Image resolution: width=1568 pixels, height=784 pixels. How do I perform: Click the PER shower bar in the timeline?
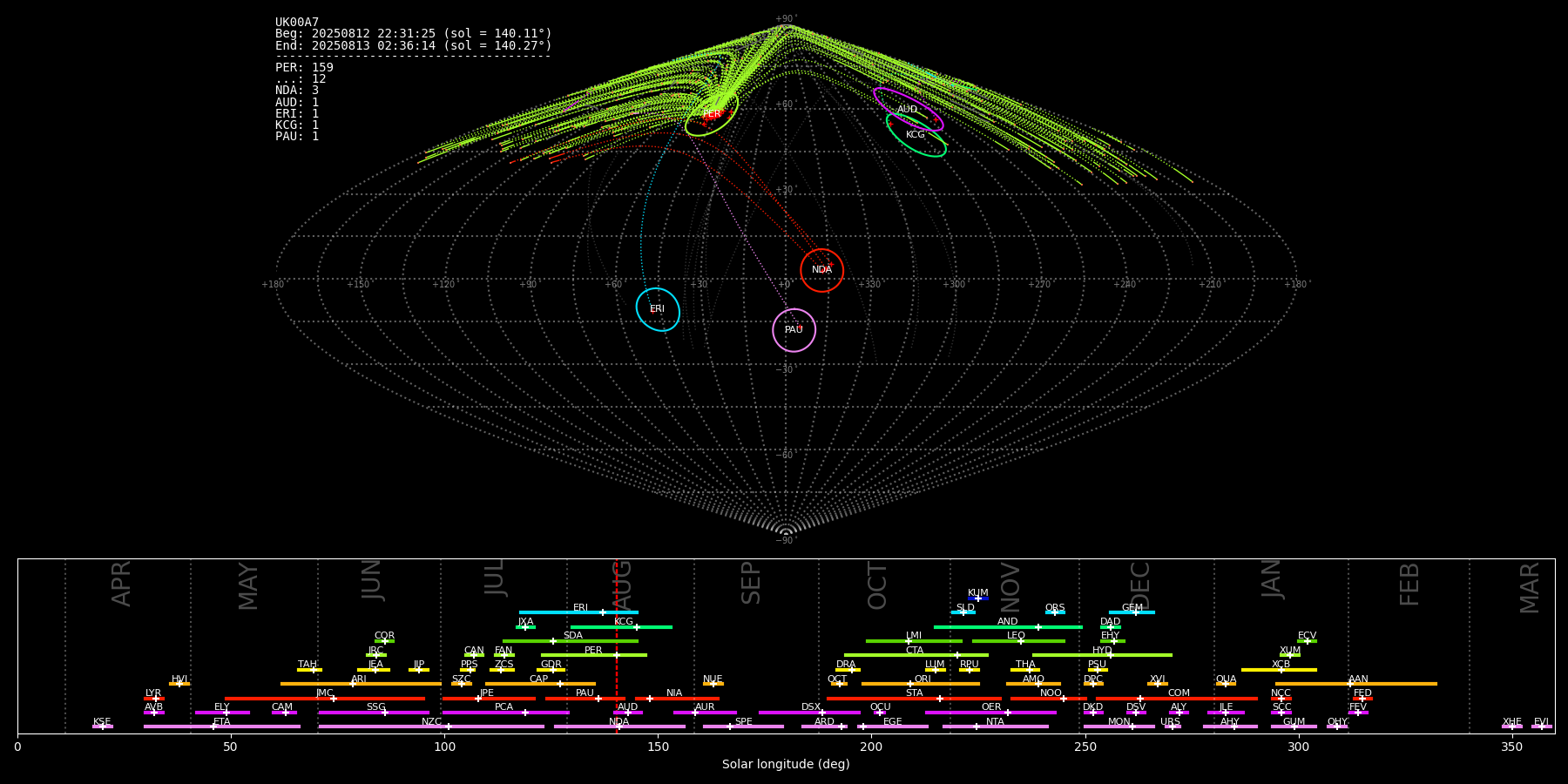[594, 655]
